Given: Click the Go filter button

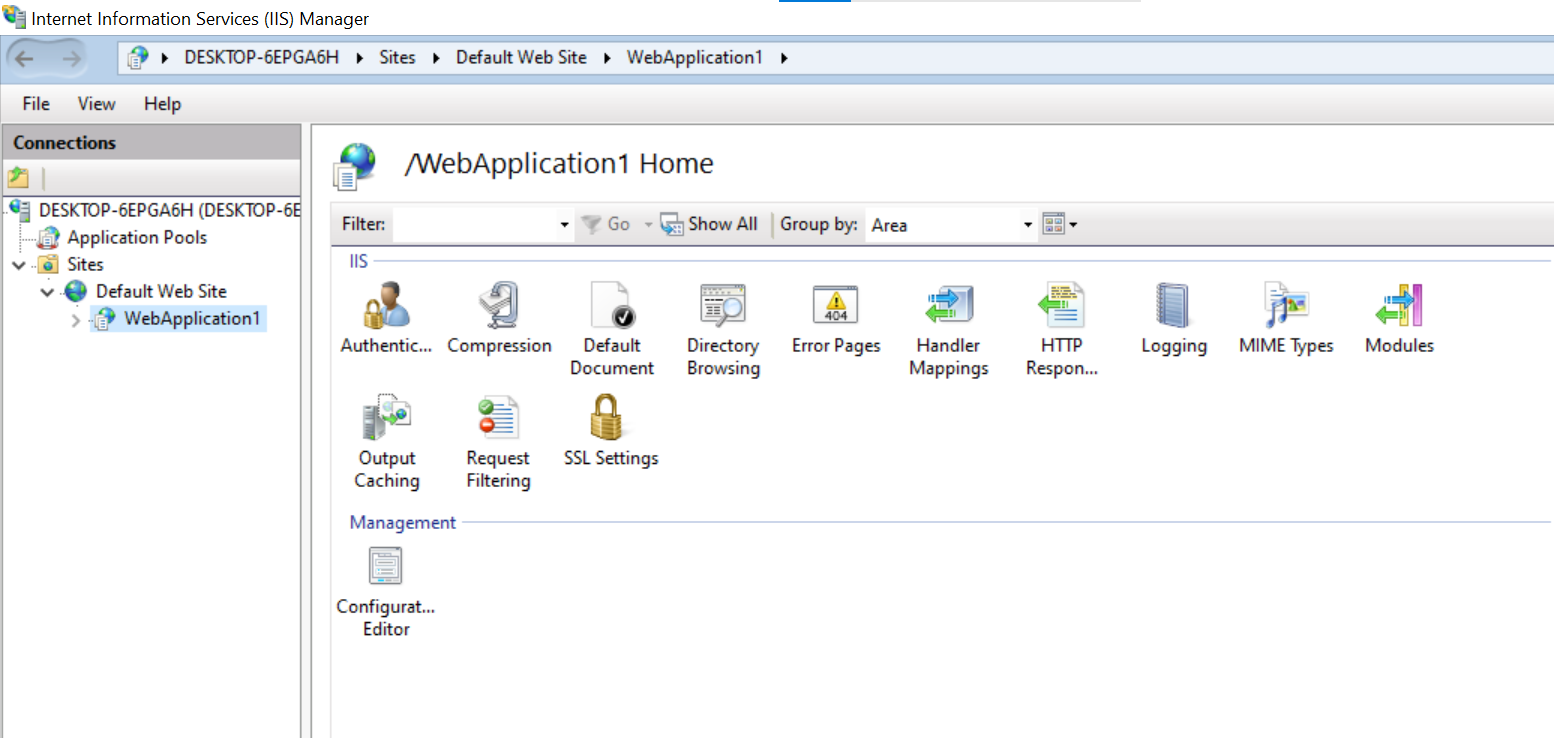Looking at the screenshot, I should [605, 224].
